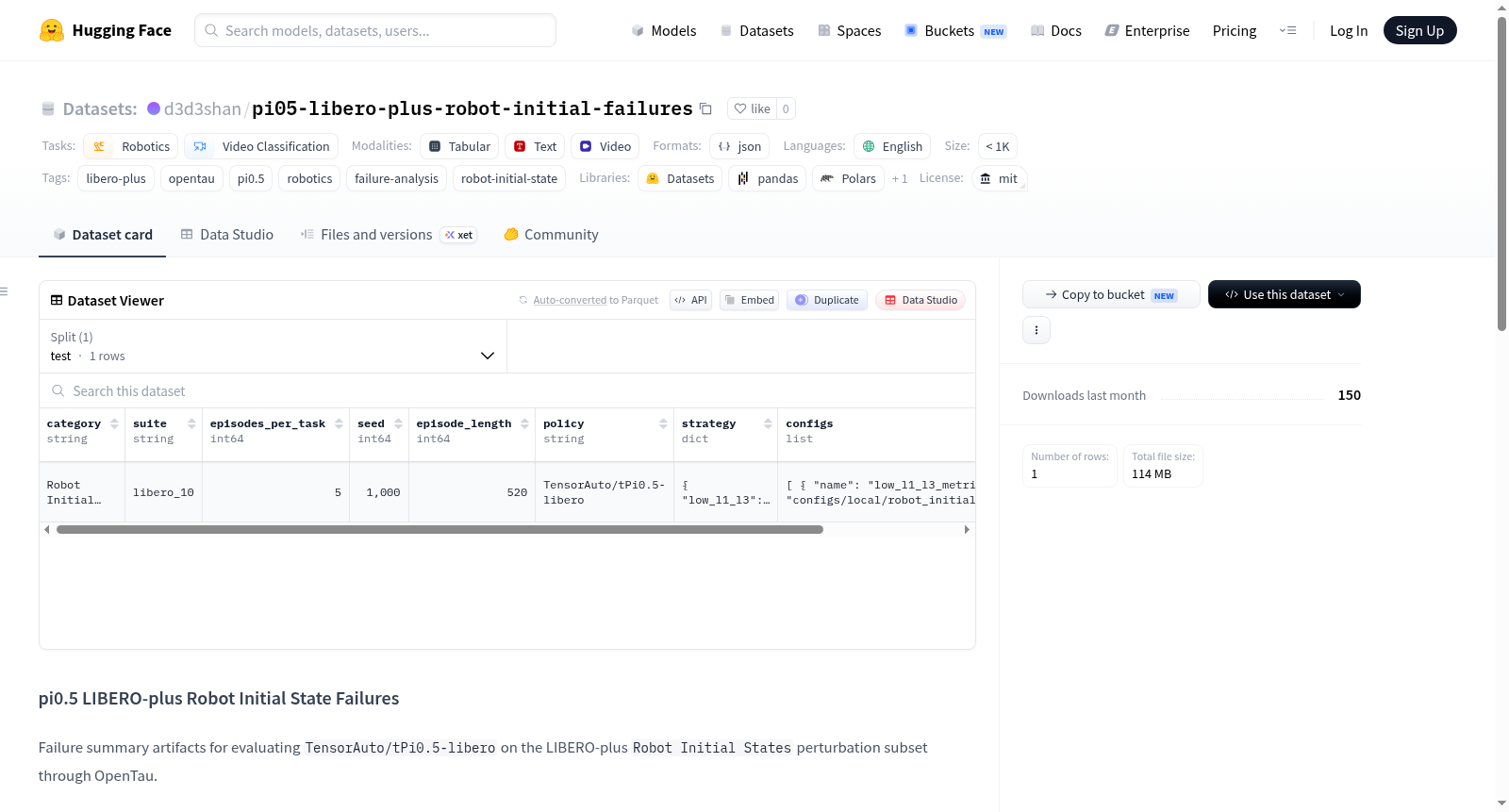Click the API button in Dataset Viewer
The height and width of the screenshot is (812, 1509).
pyautogui.click(x=690, y=300)
